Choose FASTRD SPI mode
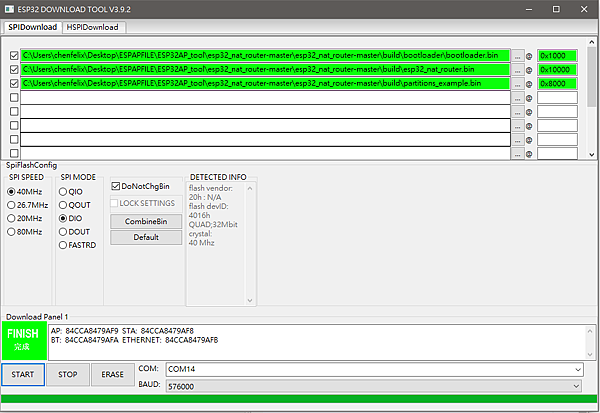This screenshot has height=413, width=600. [77, 245]
